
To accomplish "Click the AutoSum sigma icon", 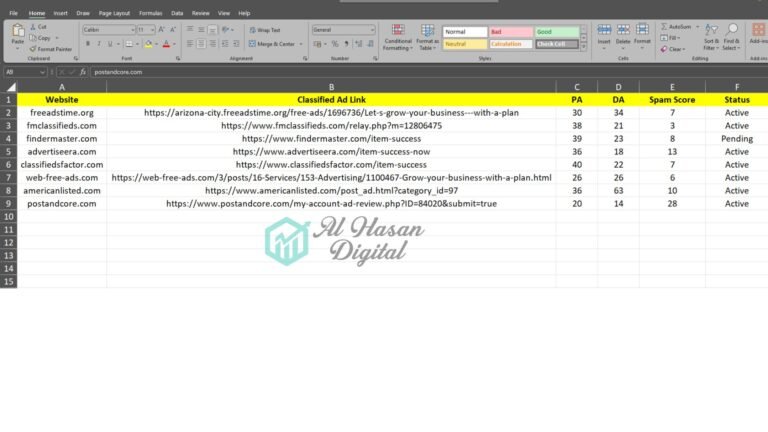I will 664,27.
